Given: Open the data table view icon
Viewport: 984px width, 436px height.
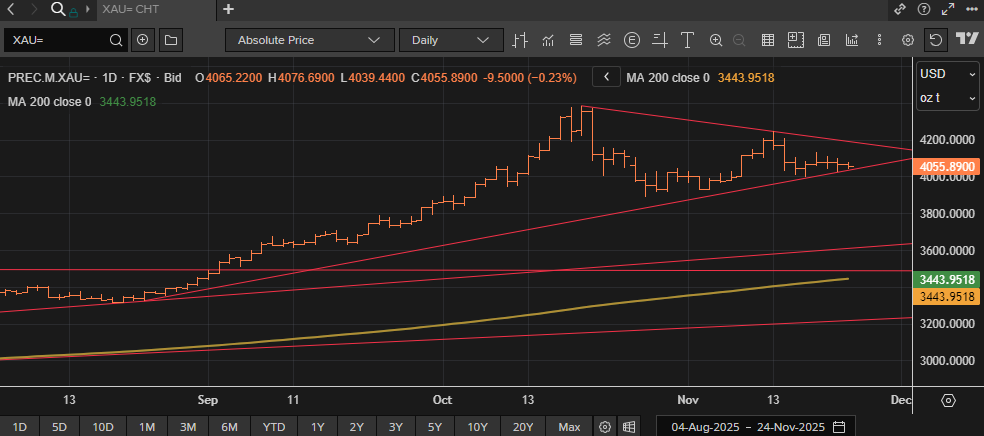Looking at the screenshot, I should 768,40.
